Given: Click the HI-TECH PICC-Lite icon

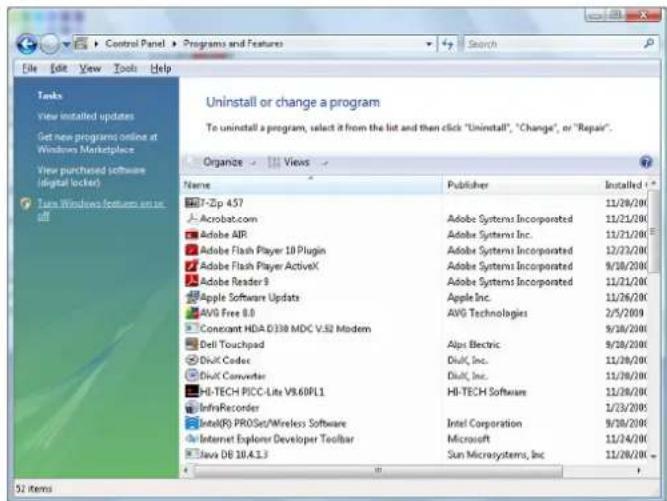Looking at the screenshot, I should tap(192, 391).
